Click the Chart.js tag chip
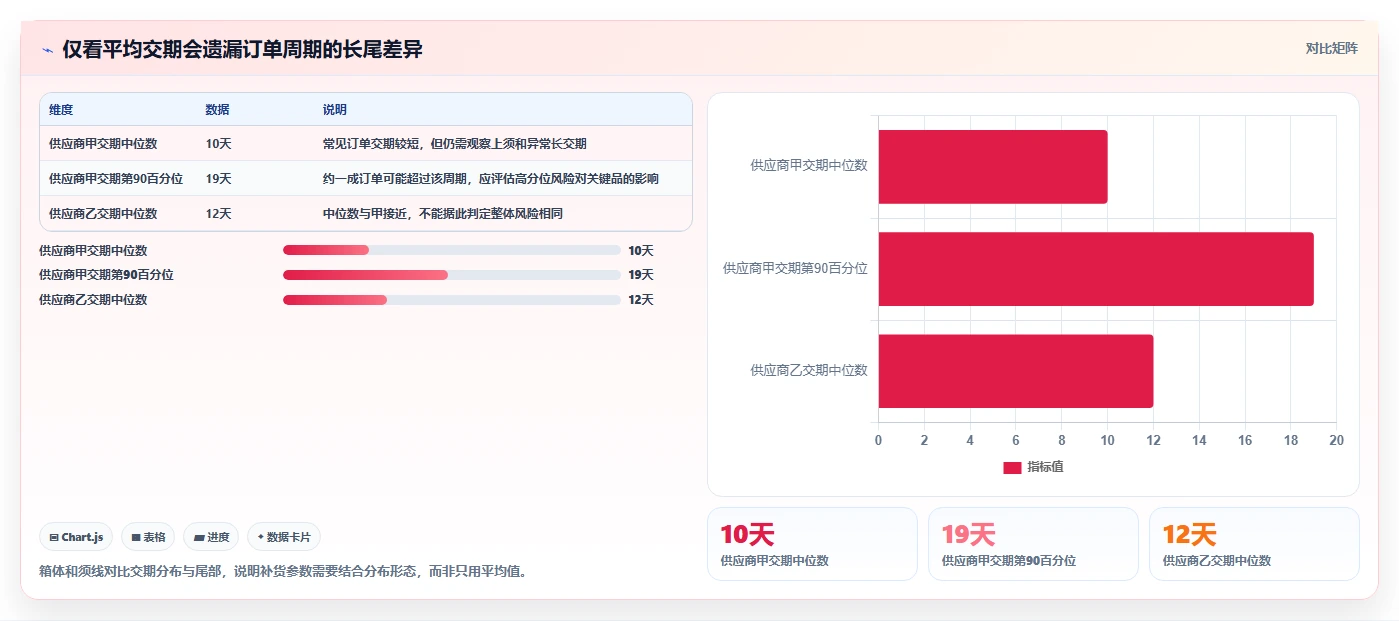This screenshot has width=1399, height=621. [x=77, y=537]
